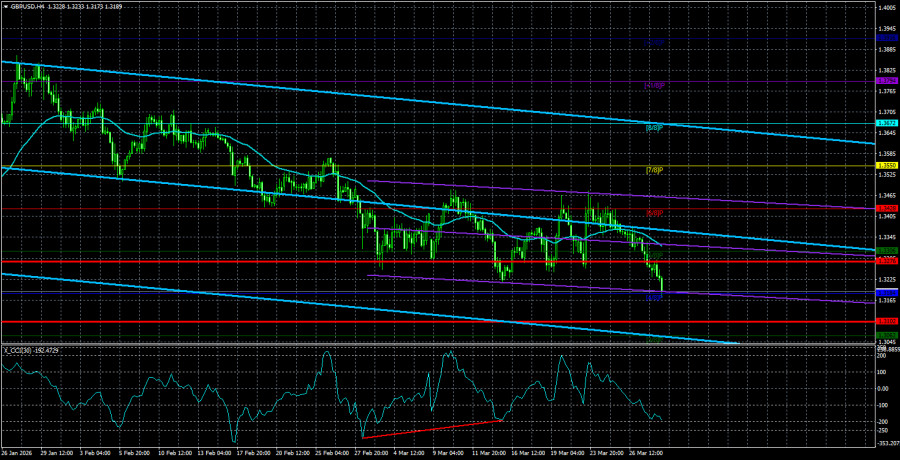Select the cyan [8/8]P Murray level label
The image size is (900, 460).
pyautogui.click(x=655, y=129)
